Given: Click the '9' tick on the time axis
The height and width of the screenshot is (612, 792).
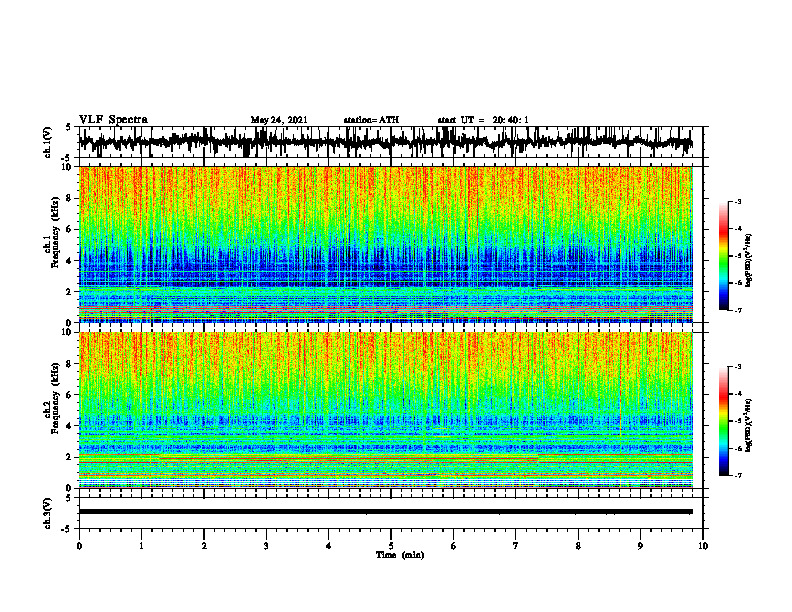Looking at the screenshot, I should click(640, 546).
